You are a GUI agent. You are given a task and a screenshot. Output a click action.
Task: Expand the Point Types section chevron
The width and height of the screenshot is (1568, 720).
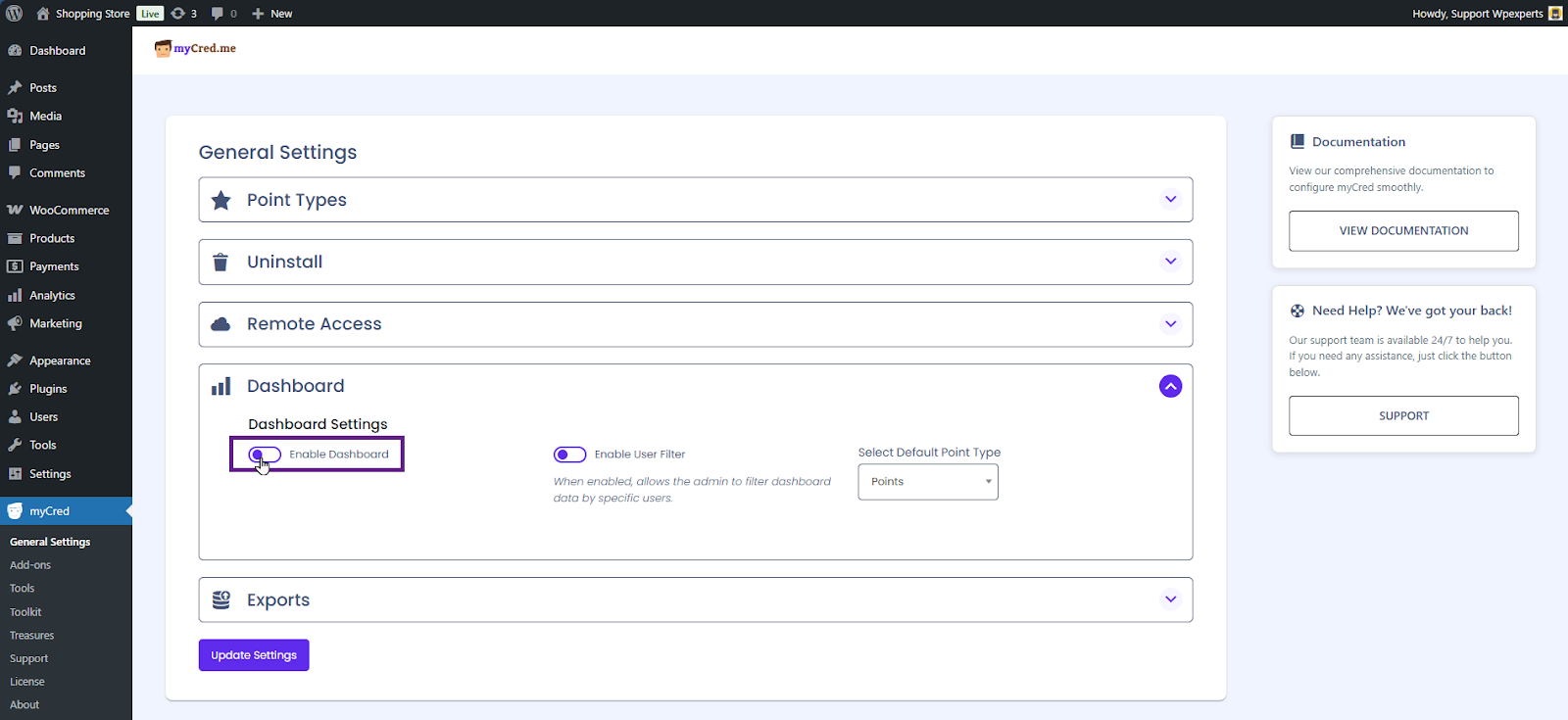[x=1170, y=200]
